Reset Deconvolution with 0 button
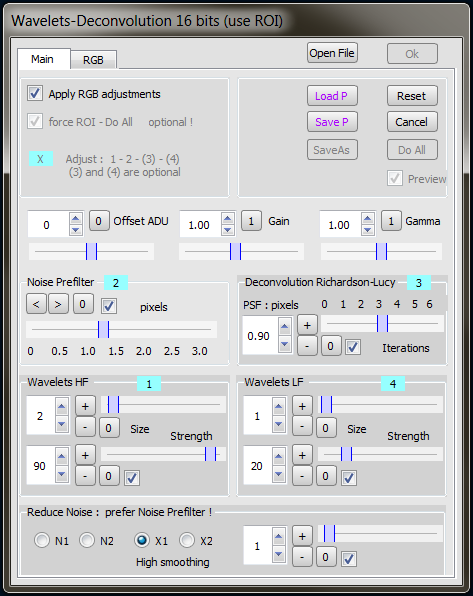The height and width of the screenshot is (596, 473). pyautogui.click(x=331, y=346)
